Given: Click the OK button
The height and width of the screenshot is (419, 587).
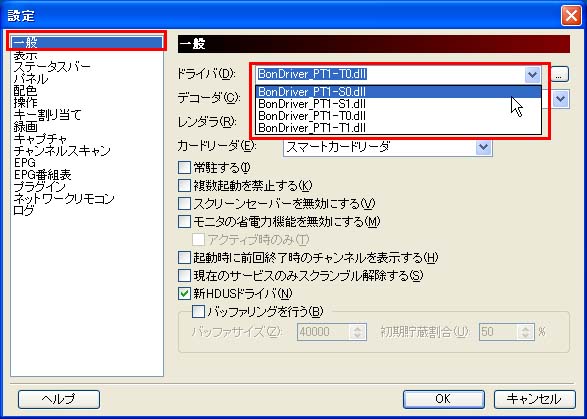Looking at the screenshot, I should [x=443, y=399].
